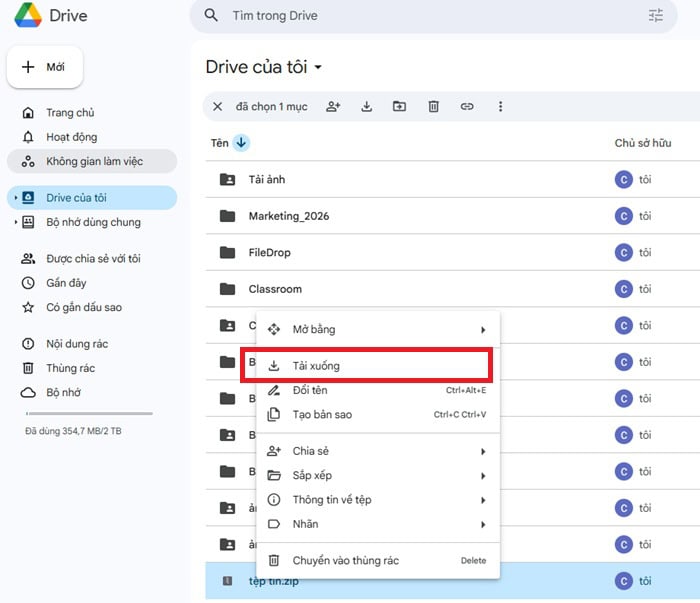Open the three-dot more actions menu

tap(501, 107)
